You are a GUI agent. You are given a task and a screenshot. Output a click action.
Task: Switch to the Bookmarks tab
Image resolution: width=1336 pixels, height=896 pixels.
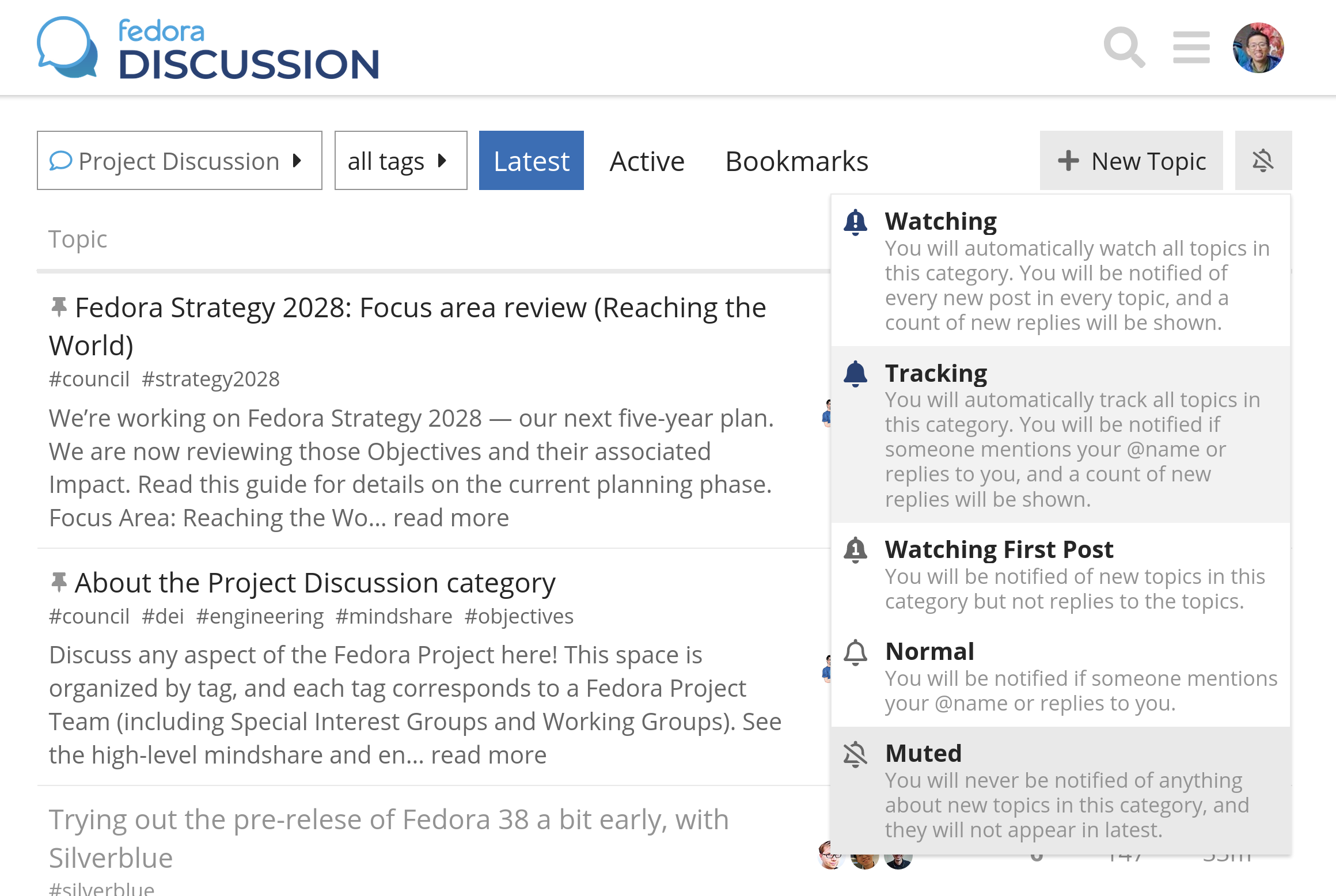pos(796,161)
